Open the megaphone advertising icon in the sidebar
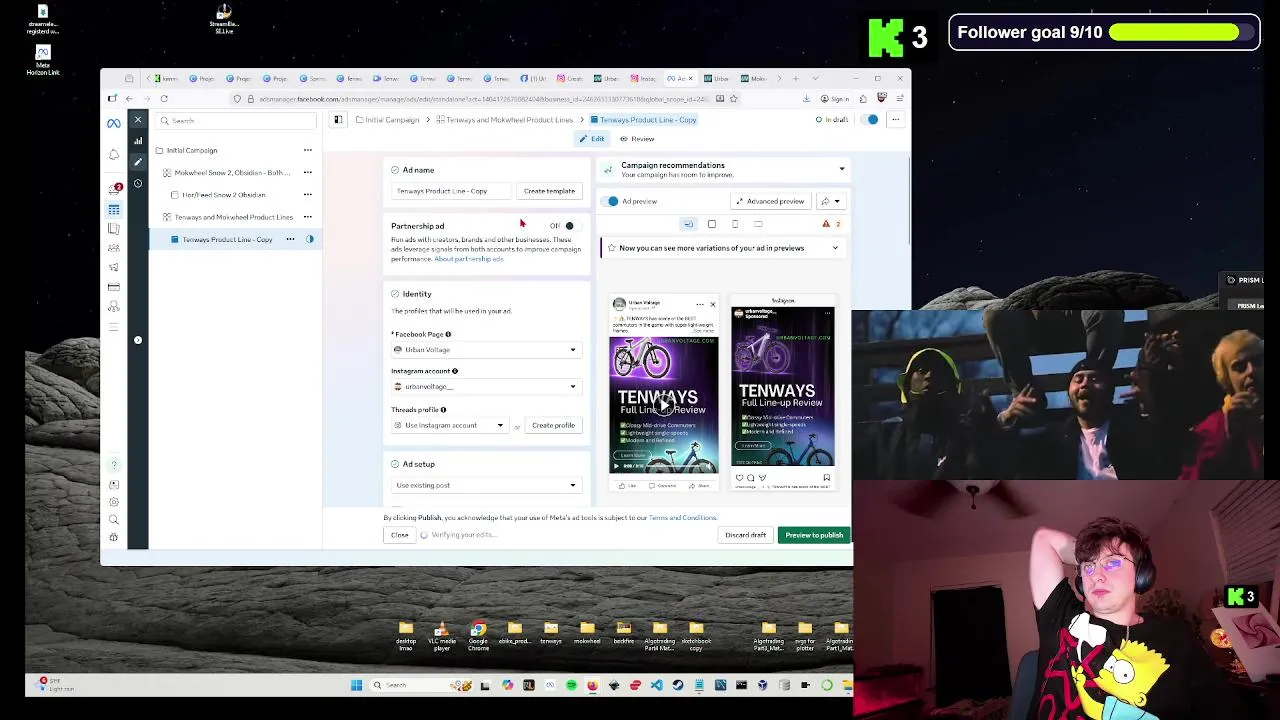The height and width of the screenshot is (720, 1280). pyautogui.click(x=114, y=267)
